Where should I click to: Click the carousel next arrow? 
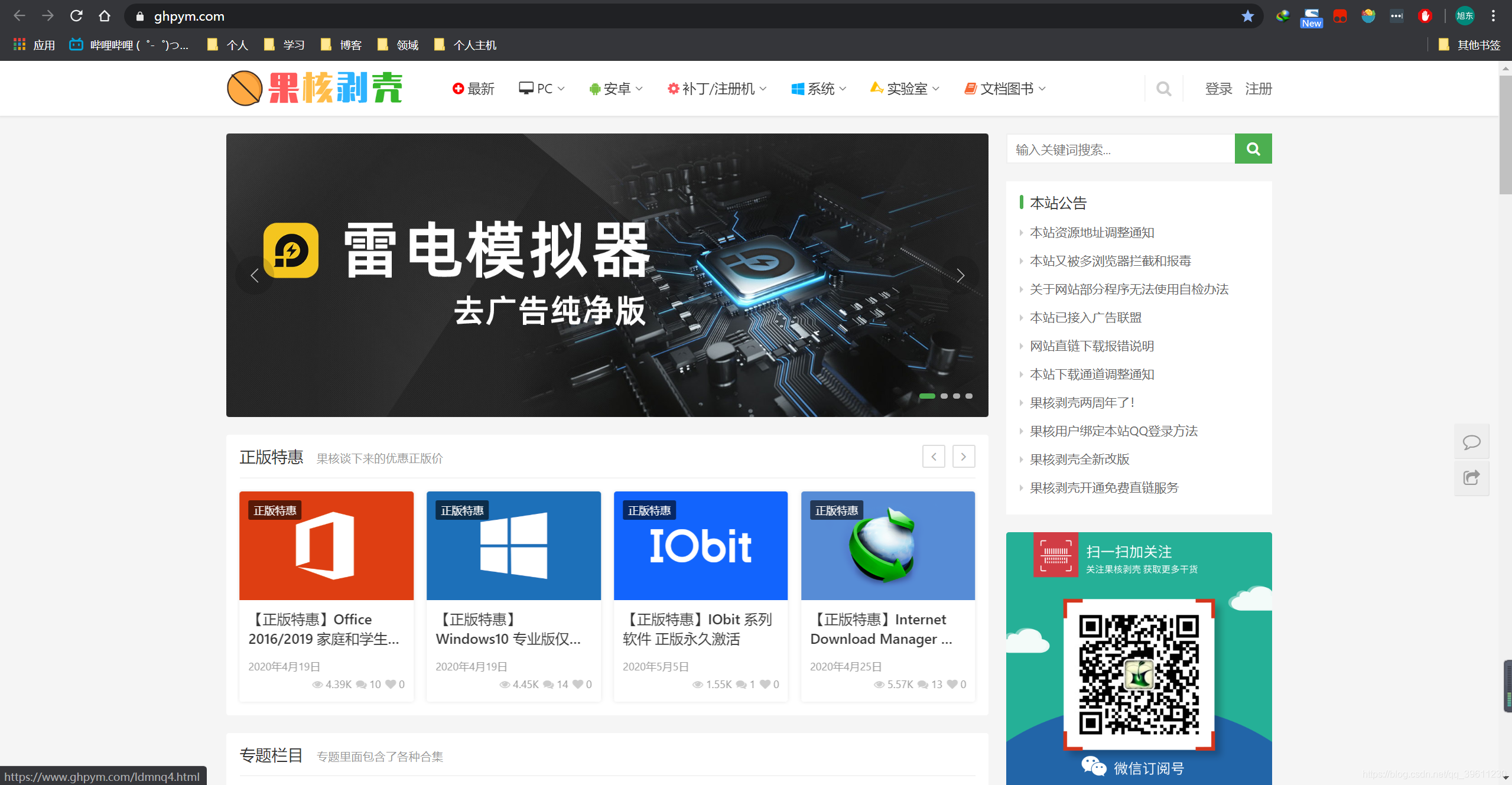[x=961, y=275]
